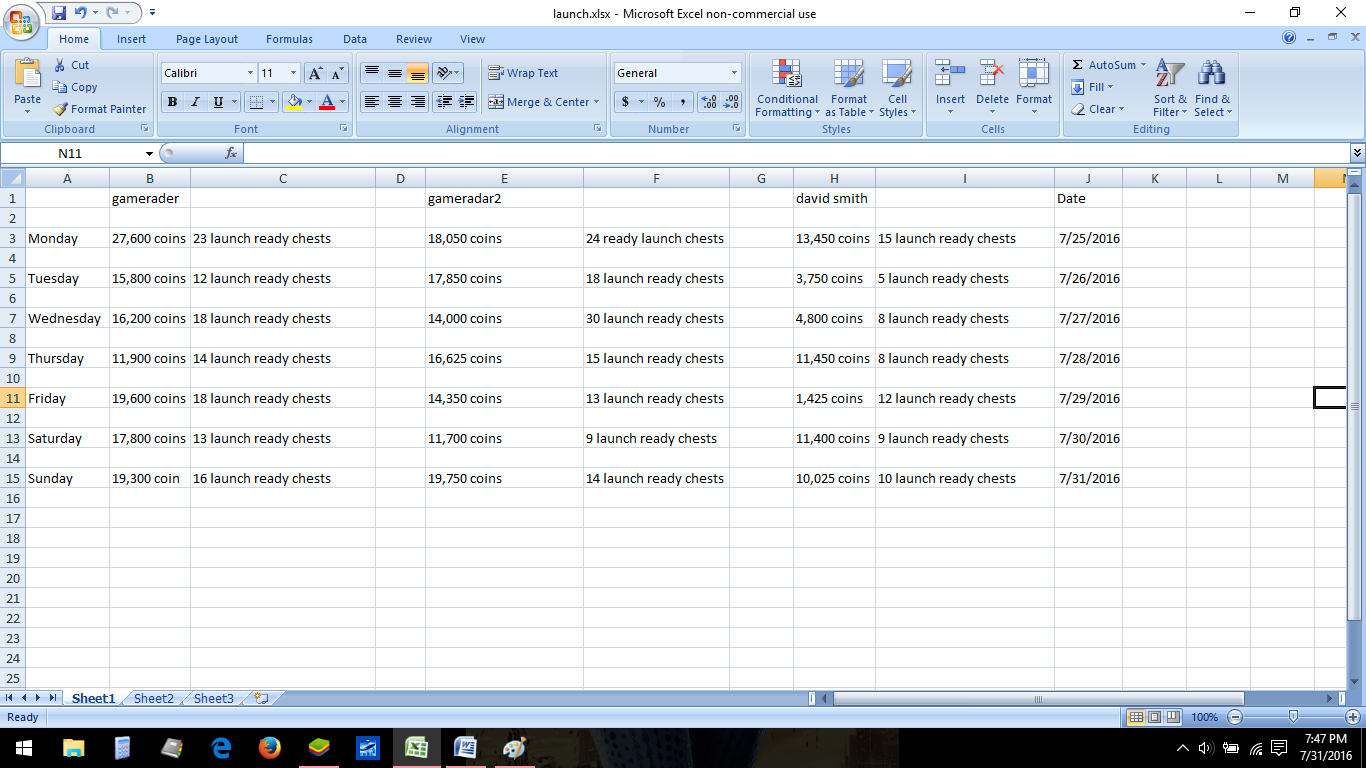This screenshot has height=768, width=1366.
Task: Align text left in cell
Action: pyautogui.click(x=371, y=102)
